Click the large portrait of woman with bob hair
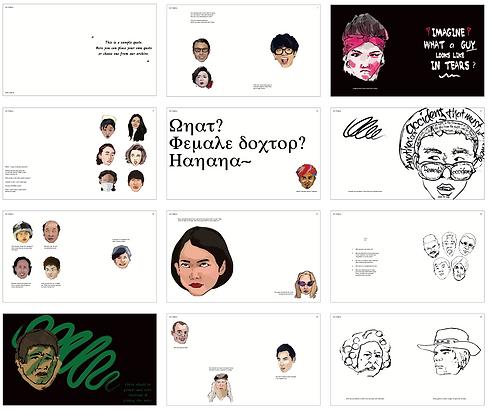This screenshot has width=491, height=410. click(x=202, y=261)
